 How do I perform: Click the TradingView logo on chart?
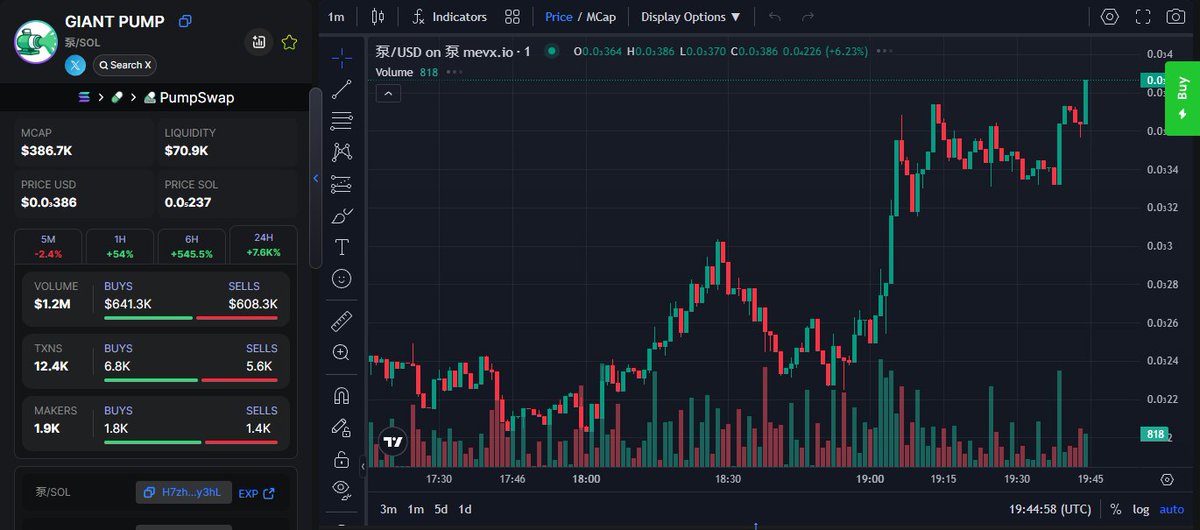393,441
